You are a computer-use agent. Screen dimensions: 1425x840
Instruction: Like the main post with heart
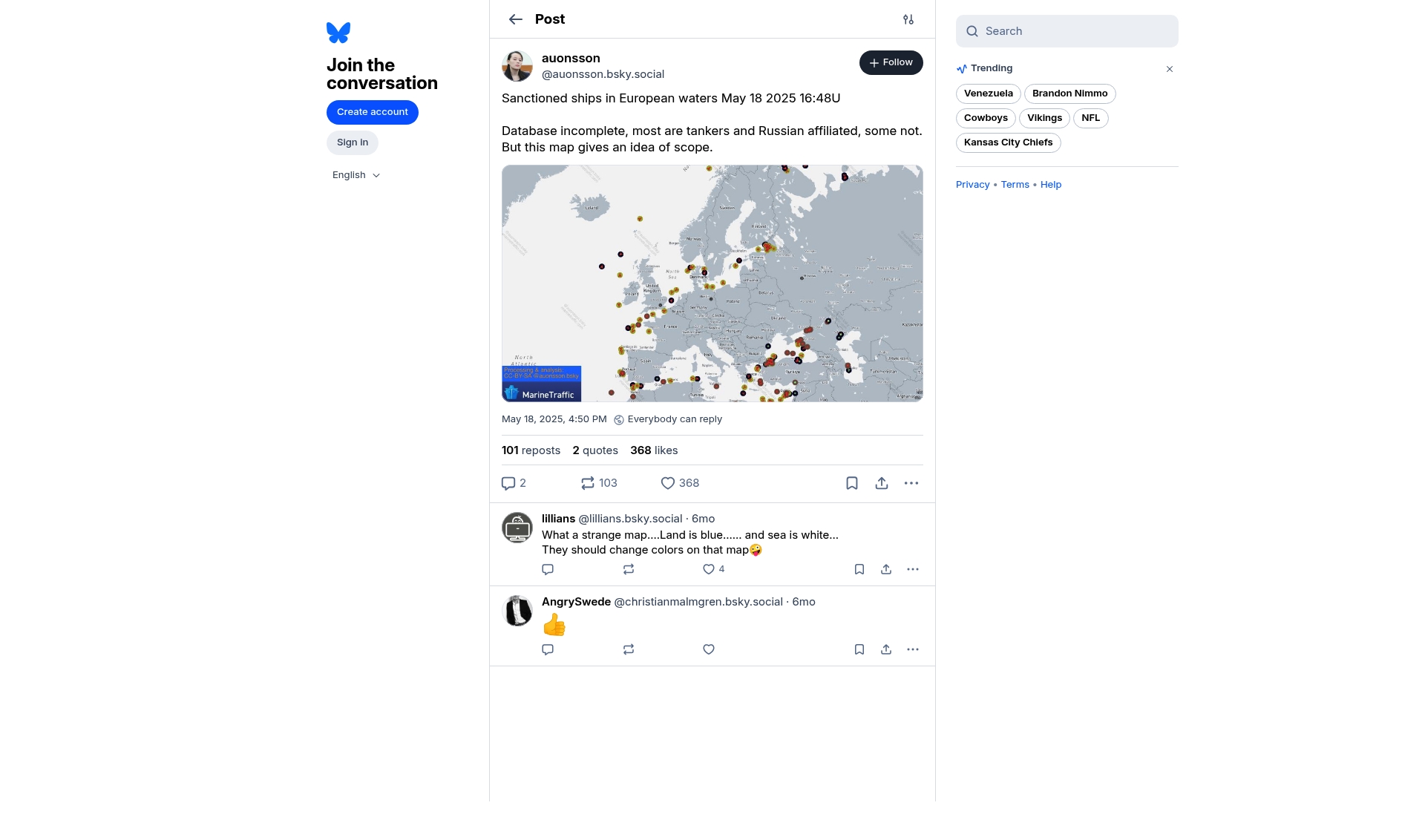[668, 483]
